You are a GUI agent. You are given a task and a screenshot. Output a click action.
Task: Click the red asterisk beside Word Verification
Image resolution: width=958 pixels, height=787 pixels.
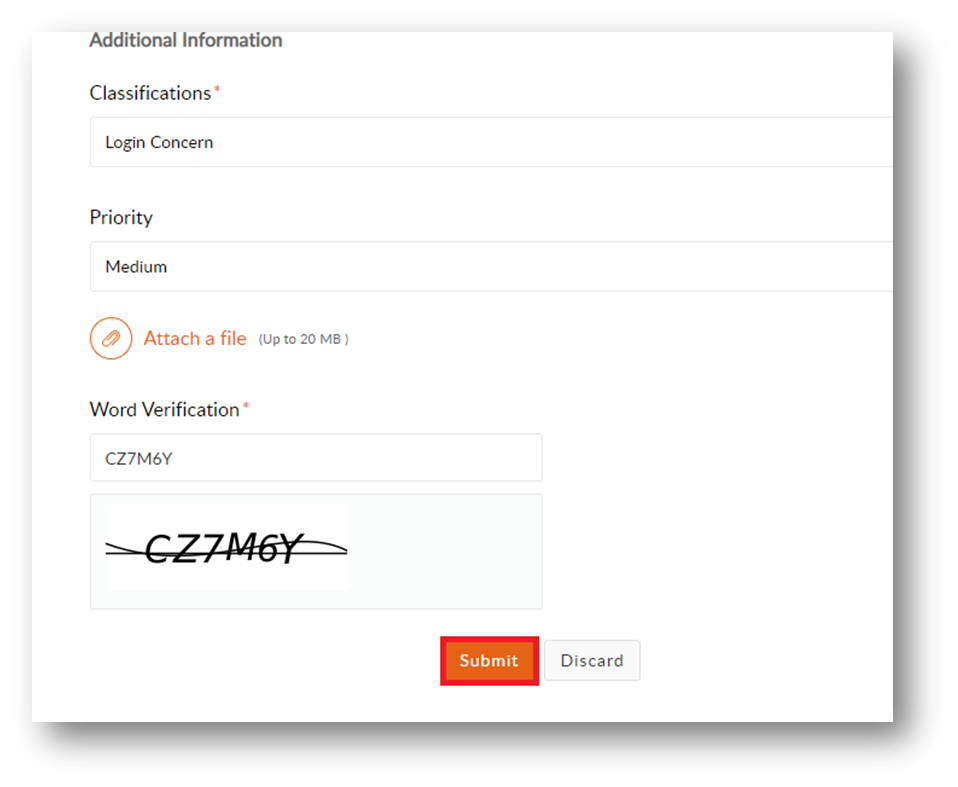246,406
